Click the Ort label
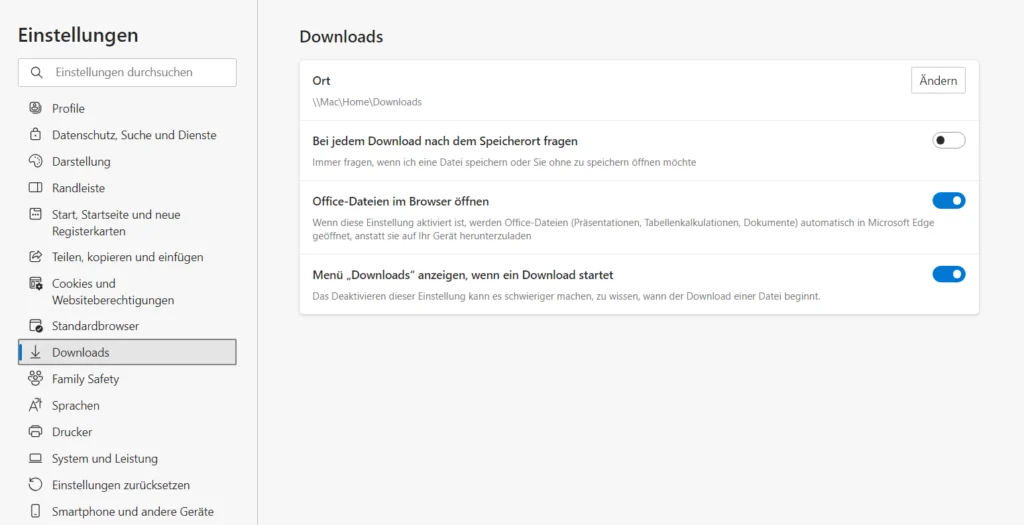This screenshot has width=1024, height=525. coord(321,81)
